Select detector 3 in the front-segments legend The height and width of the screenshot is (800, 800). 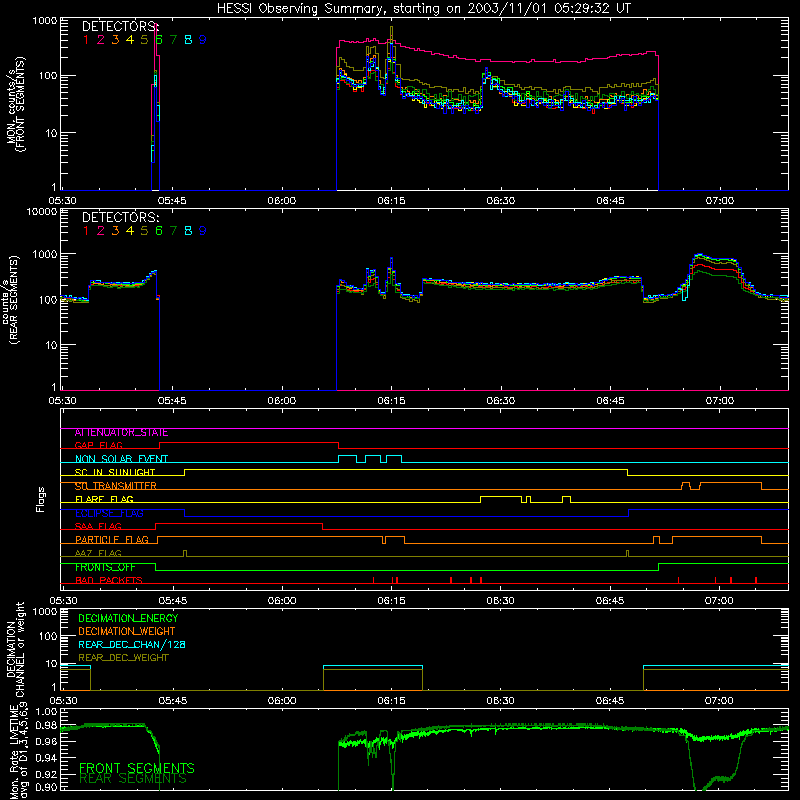pyautogui.click(x=115, y=39)
